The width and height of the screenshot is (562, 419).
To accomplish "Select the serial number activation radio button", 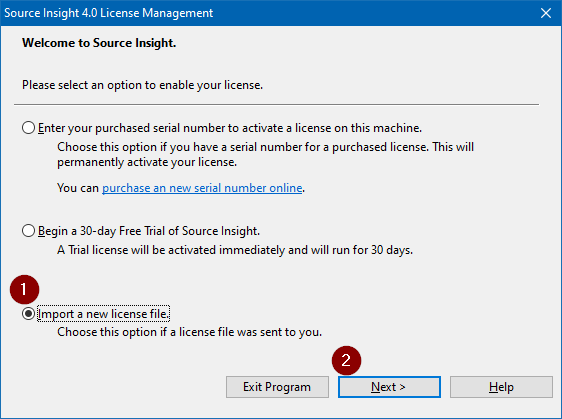I will tap(28, 128).
